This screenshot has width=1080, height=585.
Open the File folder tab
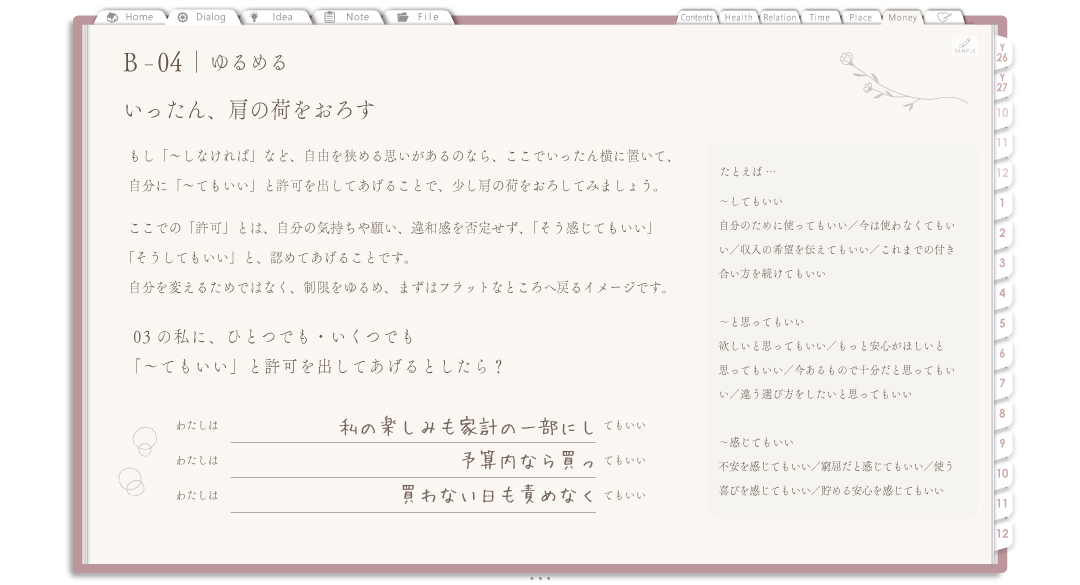(x=419, y=17)
